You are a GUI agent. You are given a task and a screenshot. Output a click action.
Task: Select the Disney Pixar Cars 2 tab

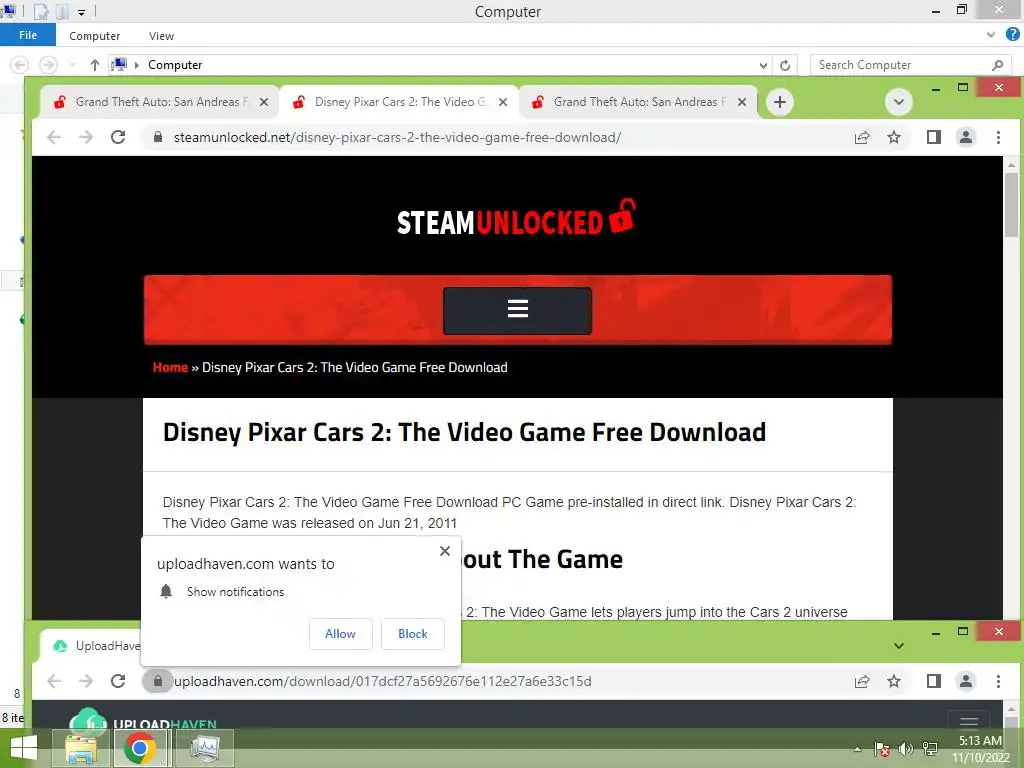click(397, 102)
